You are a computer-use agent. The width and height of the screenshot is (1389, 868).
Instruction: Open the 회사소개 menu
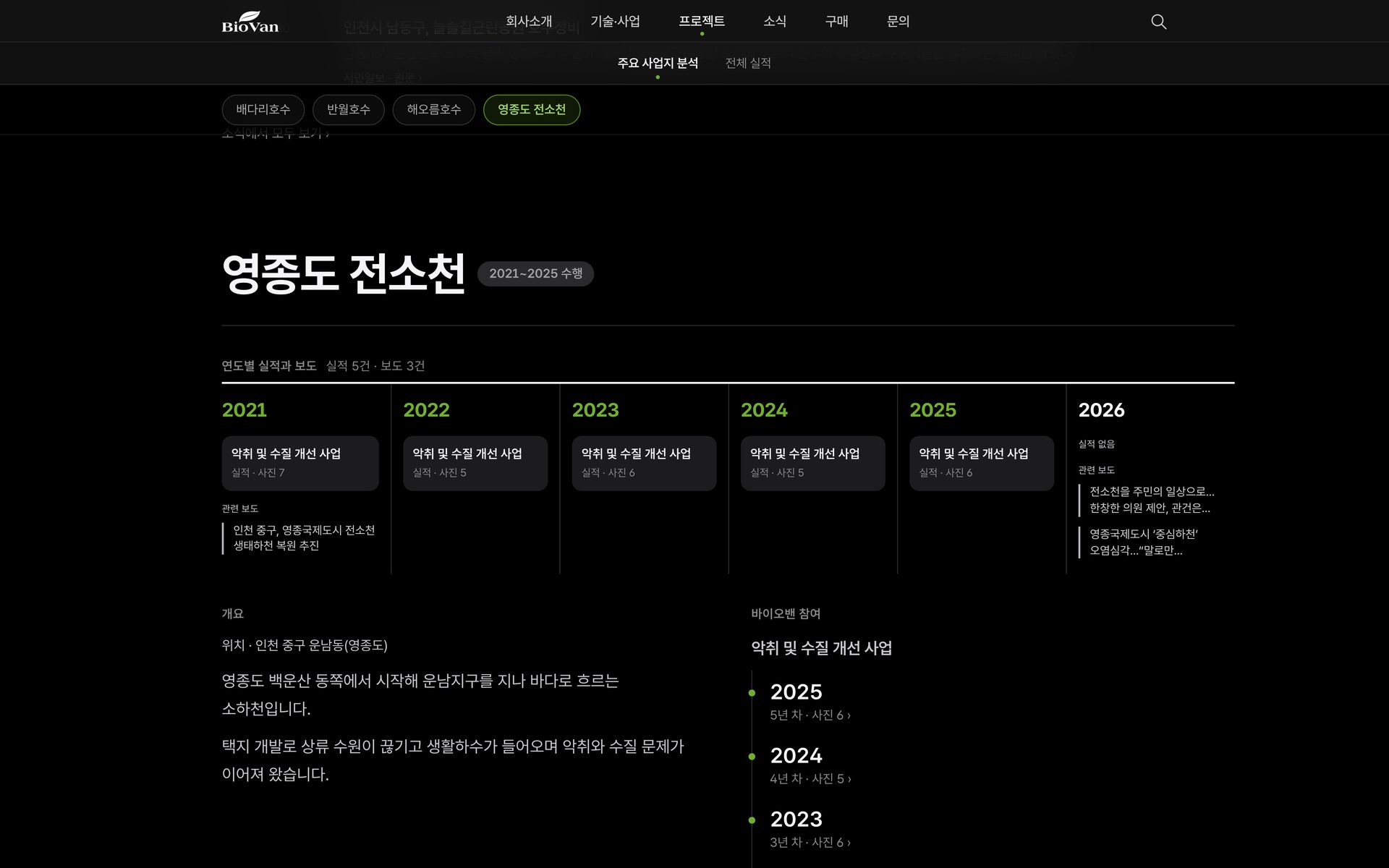tap(529, 22)
